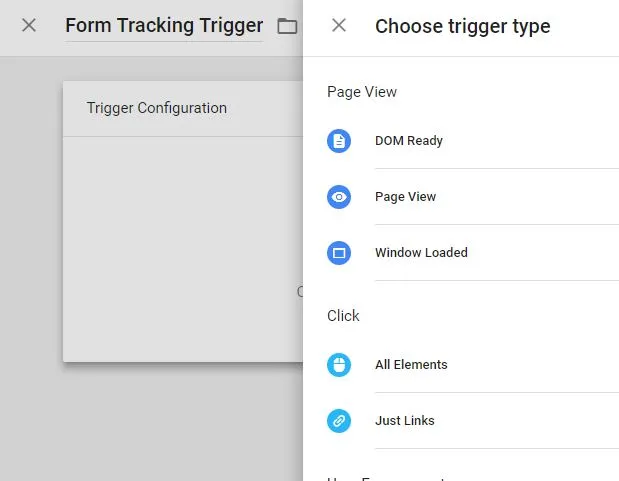Click the All Elements mouse icon
Screen dimensions: 619x481
(339, 365)
